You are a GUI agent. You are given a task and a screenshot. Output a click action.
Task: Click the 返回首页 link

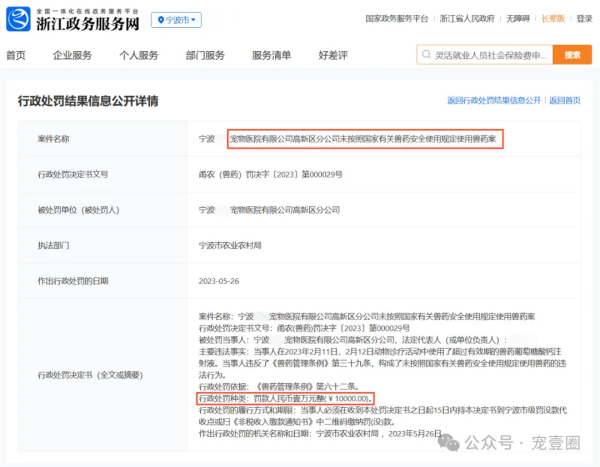[565, 100]
